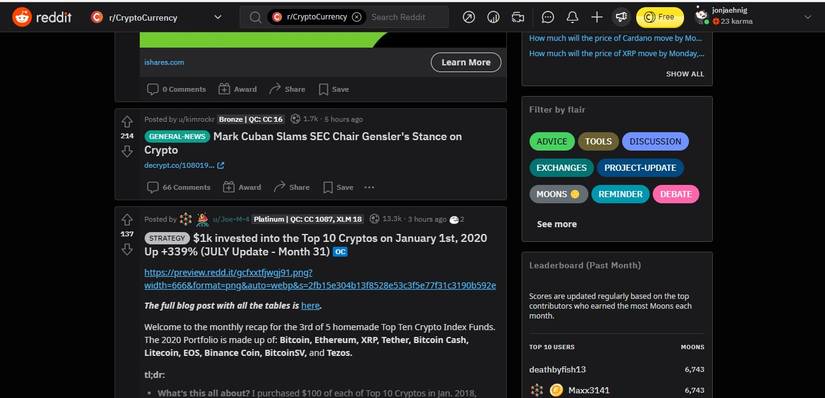Award the Mark Cuban post
Screen dimensions: 825x398
click(242, 187)
